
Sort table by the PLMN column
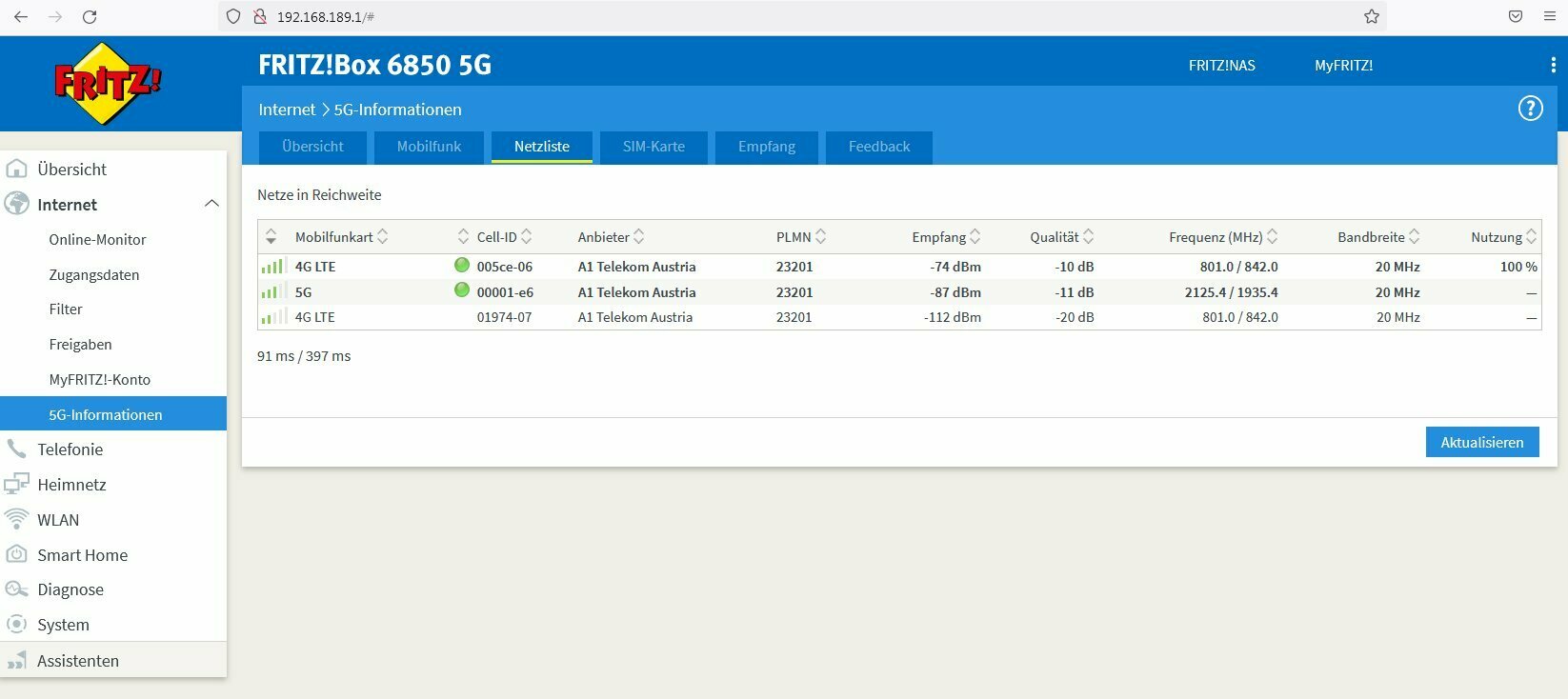pos(801,236)
